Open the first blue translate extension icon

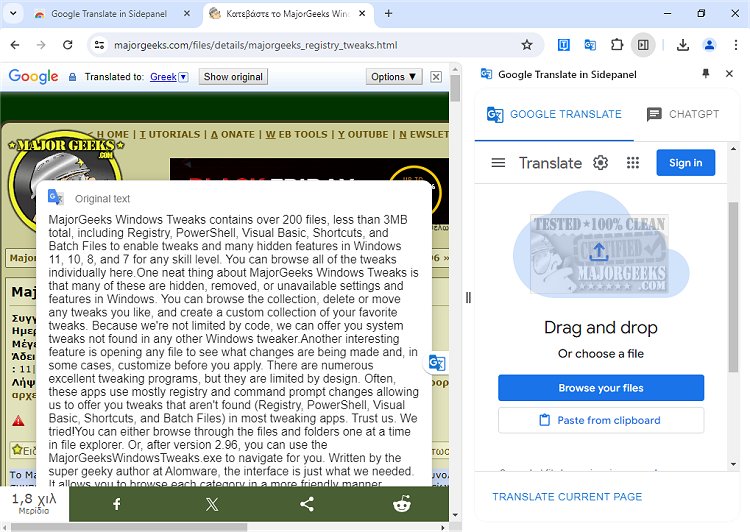(563, 45)
